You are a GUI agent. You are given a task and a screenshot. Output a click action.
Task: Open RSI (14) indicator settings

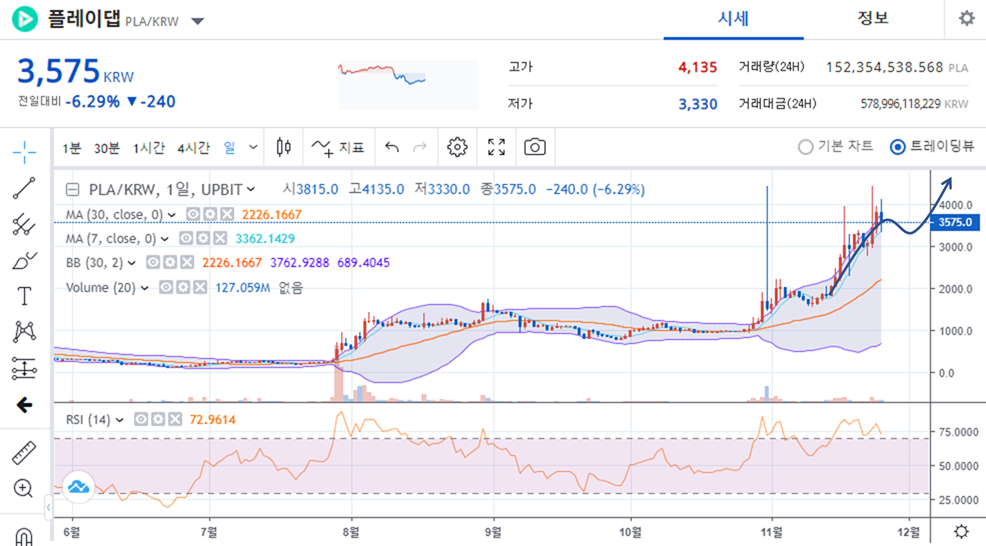pyautogui.click(x=158, y=420)
